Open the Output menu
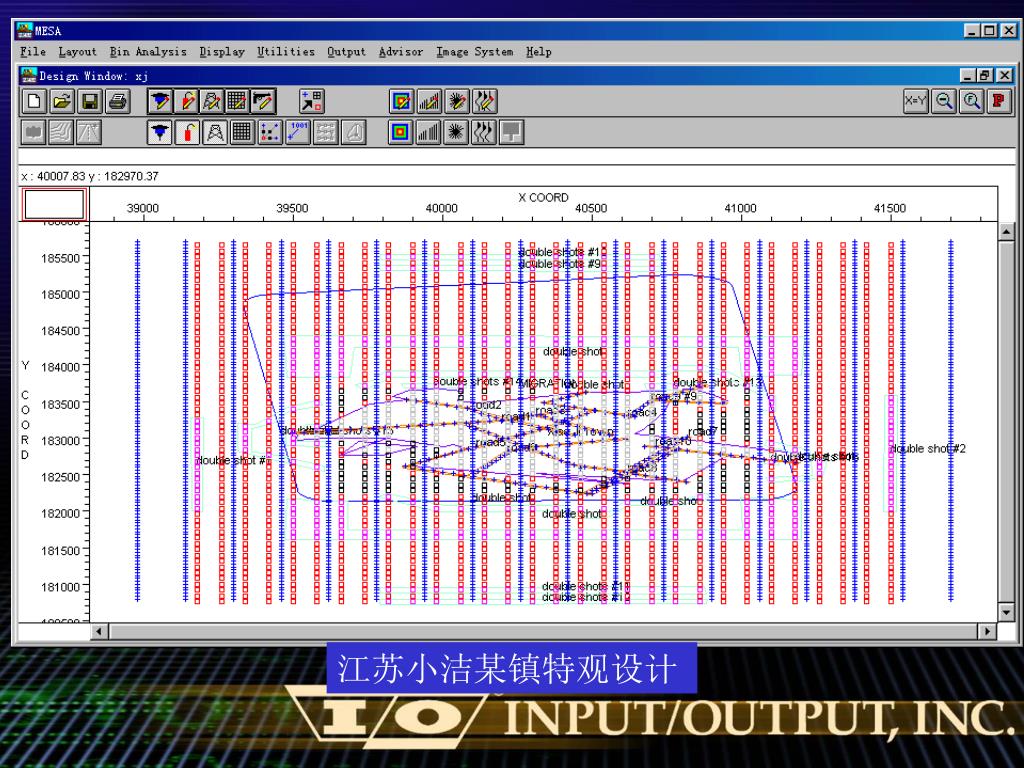 click(x=347, y=52)
